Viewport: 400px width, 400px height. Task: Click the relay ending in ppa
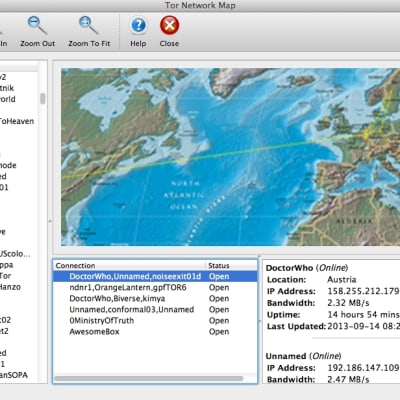(x=7, y=265)
